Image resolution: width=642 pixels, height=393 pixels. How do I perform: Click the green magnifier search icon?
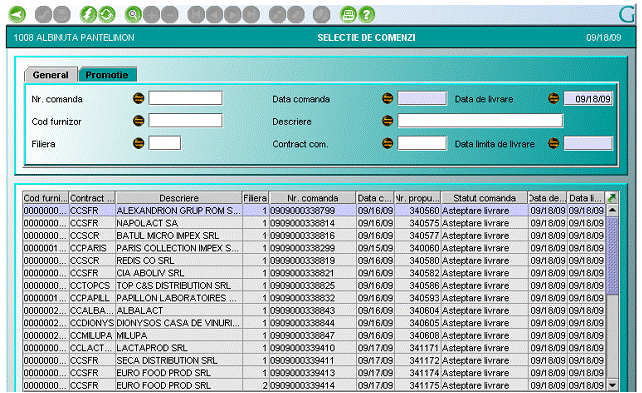click(133, 15)
